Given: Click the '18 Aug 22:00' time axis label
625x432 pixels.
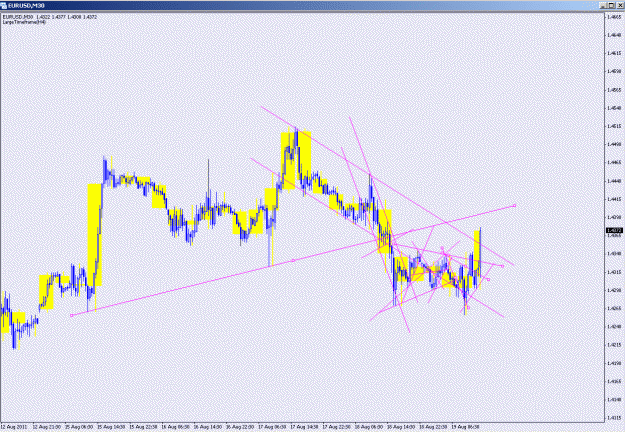Looking at the screenshot, I should click(x=433, y=426).
